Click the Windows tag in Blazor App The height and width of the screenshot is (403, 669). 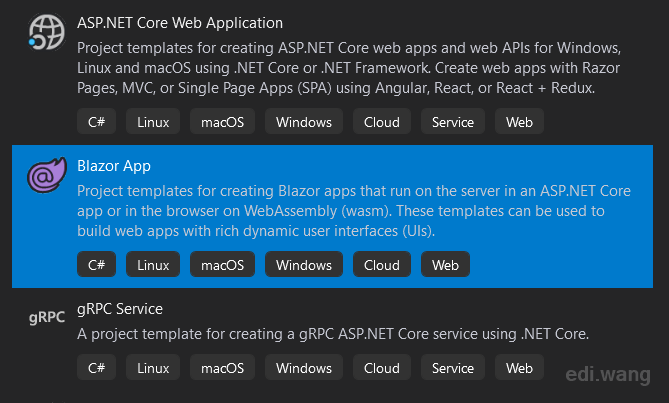coord(304,265)
